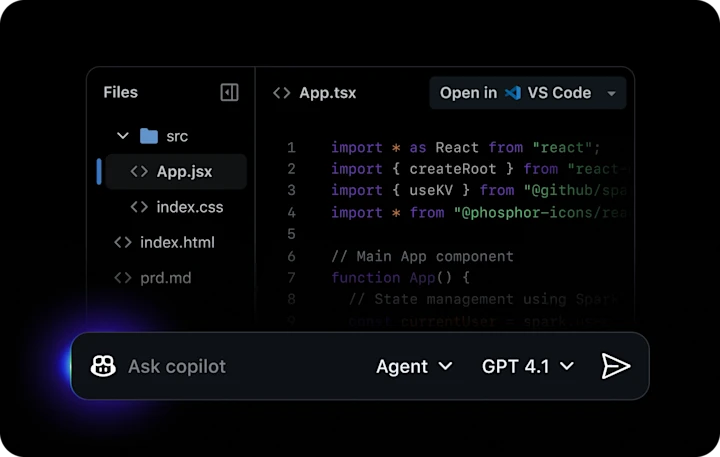Click Open in VS Code button
Image resolution: width=720 pixels, height=457 pixels.
(x=528, y=93)
